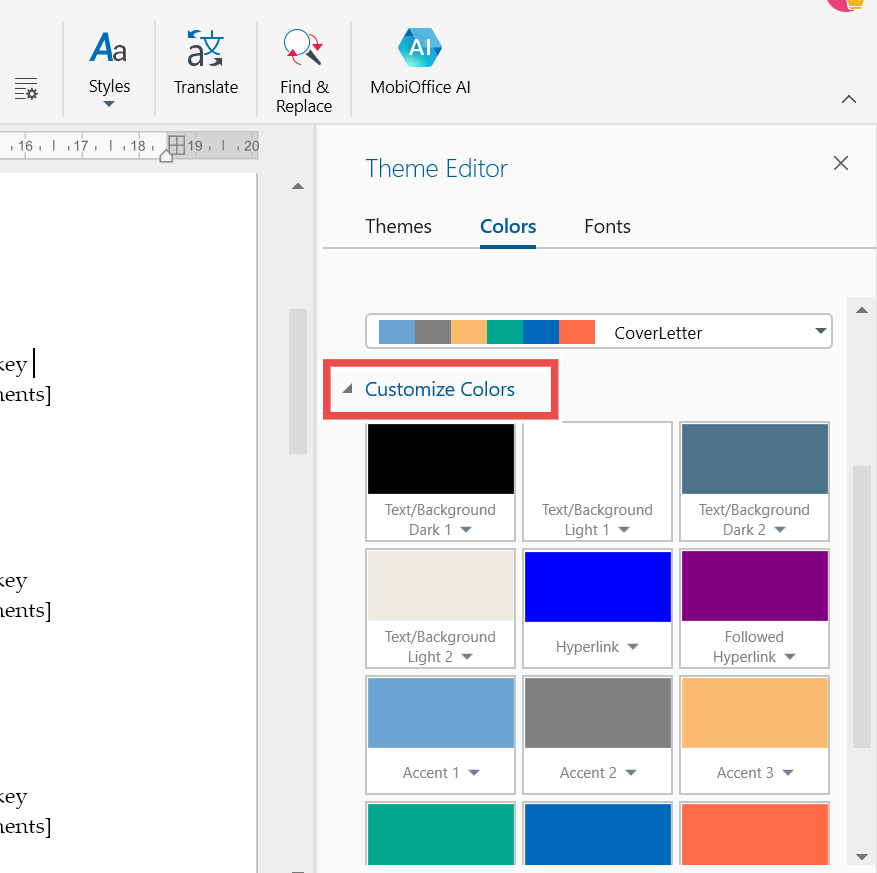The image size is (877, 873).
Task: Click the Text/Background Light 1 white swatch
Action: pyautogui.click(x=597, y=459)
